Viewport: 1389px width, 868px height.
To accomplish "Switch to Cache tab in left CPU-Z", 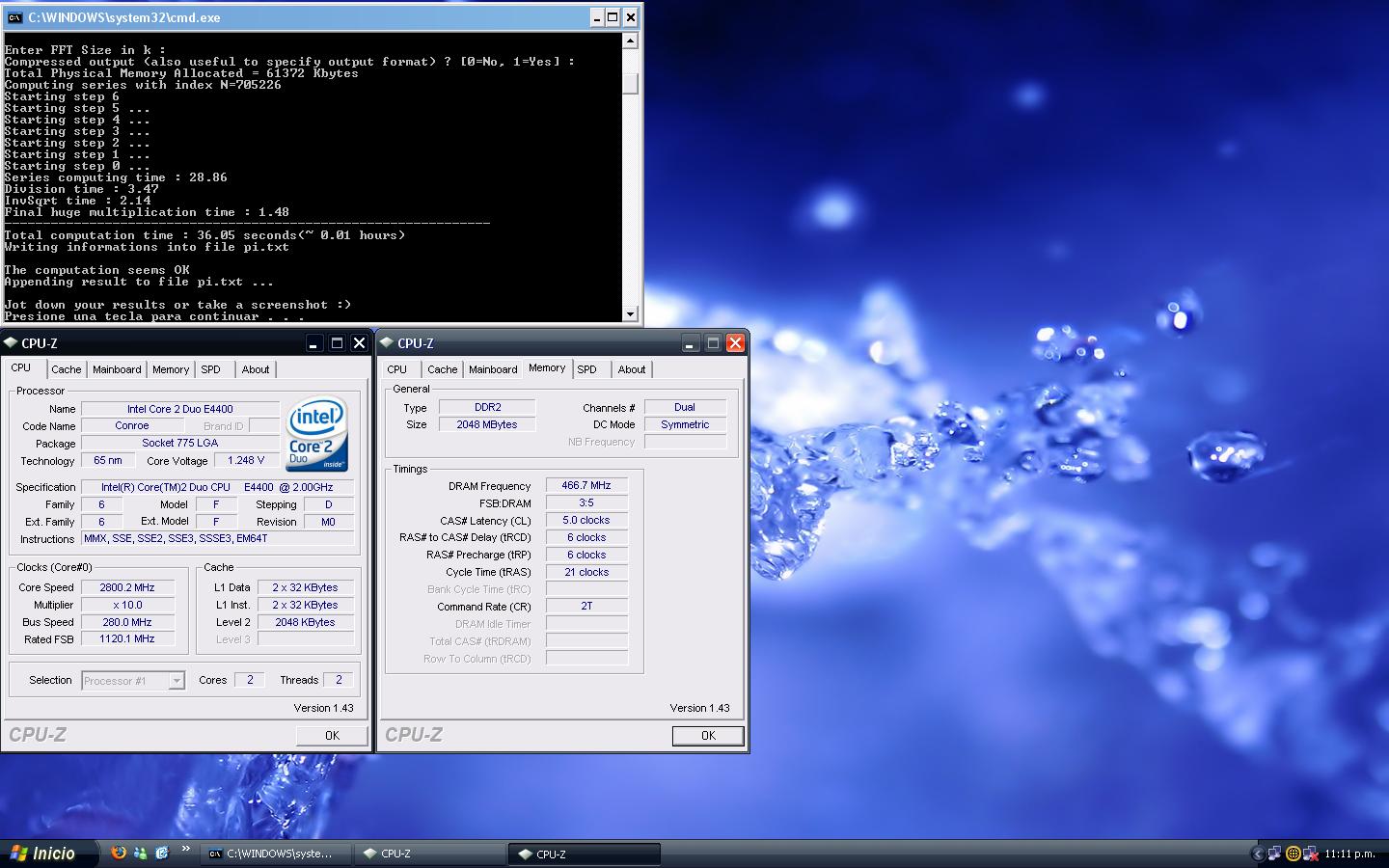I will tap(67, 369).
